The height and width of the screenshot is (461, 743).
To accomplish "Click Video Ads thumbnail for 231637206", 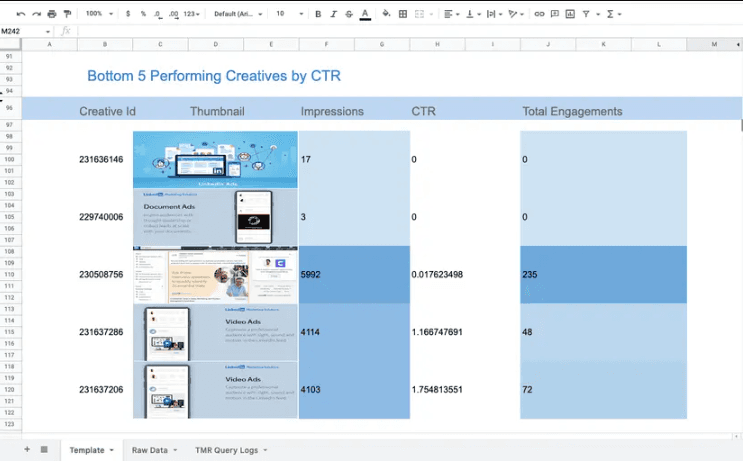I will 215,390.
